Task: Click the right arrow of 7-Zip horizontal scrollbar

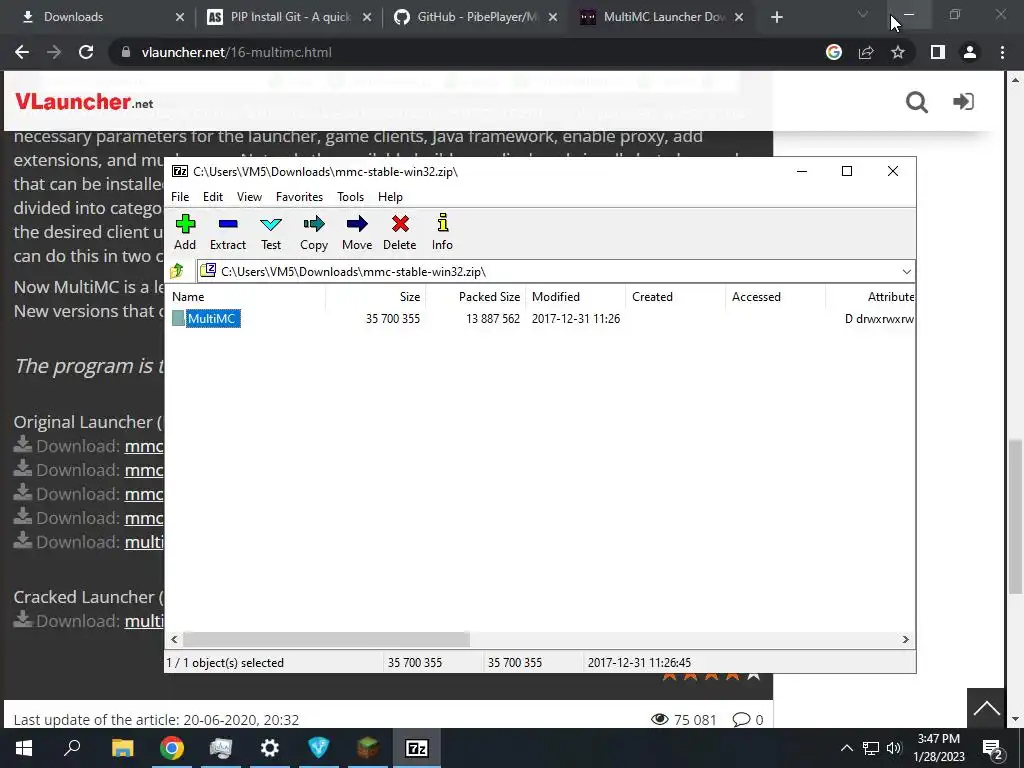Action: [x=906, y=639]
